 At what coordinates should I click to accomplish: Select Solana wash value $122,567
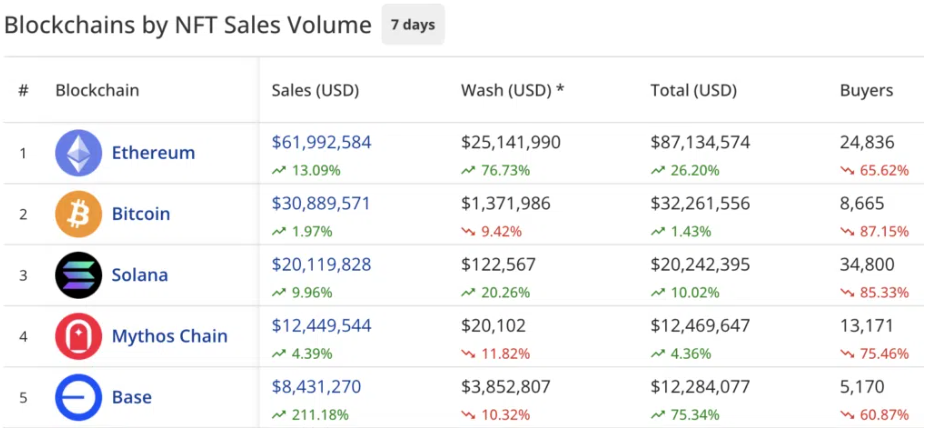(x=498, y=264)
